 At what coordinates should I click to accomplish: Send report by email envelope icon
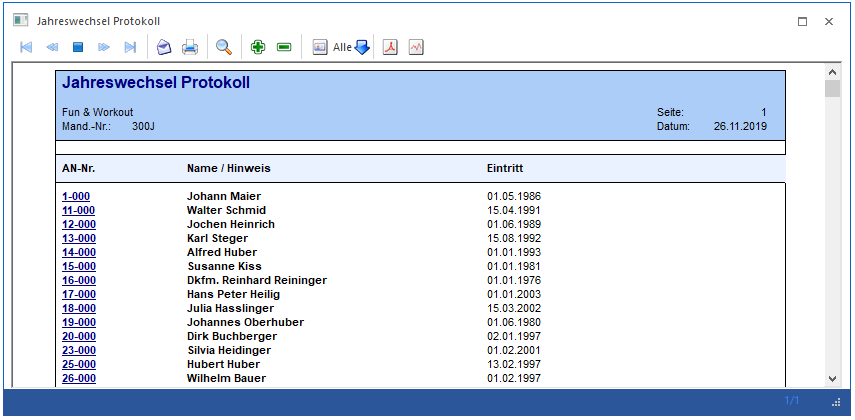point(164,47)
